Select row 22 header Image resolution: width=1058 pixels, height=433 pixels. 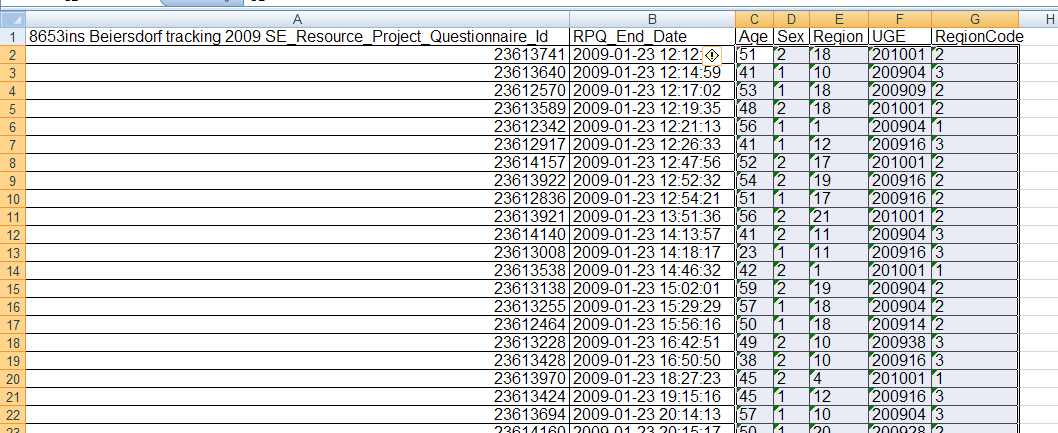pyautogui.click(x=12, y=414)
